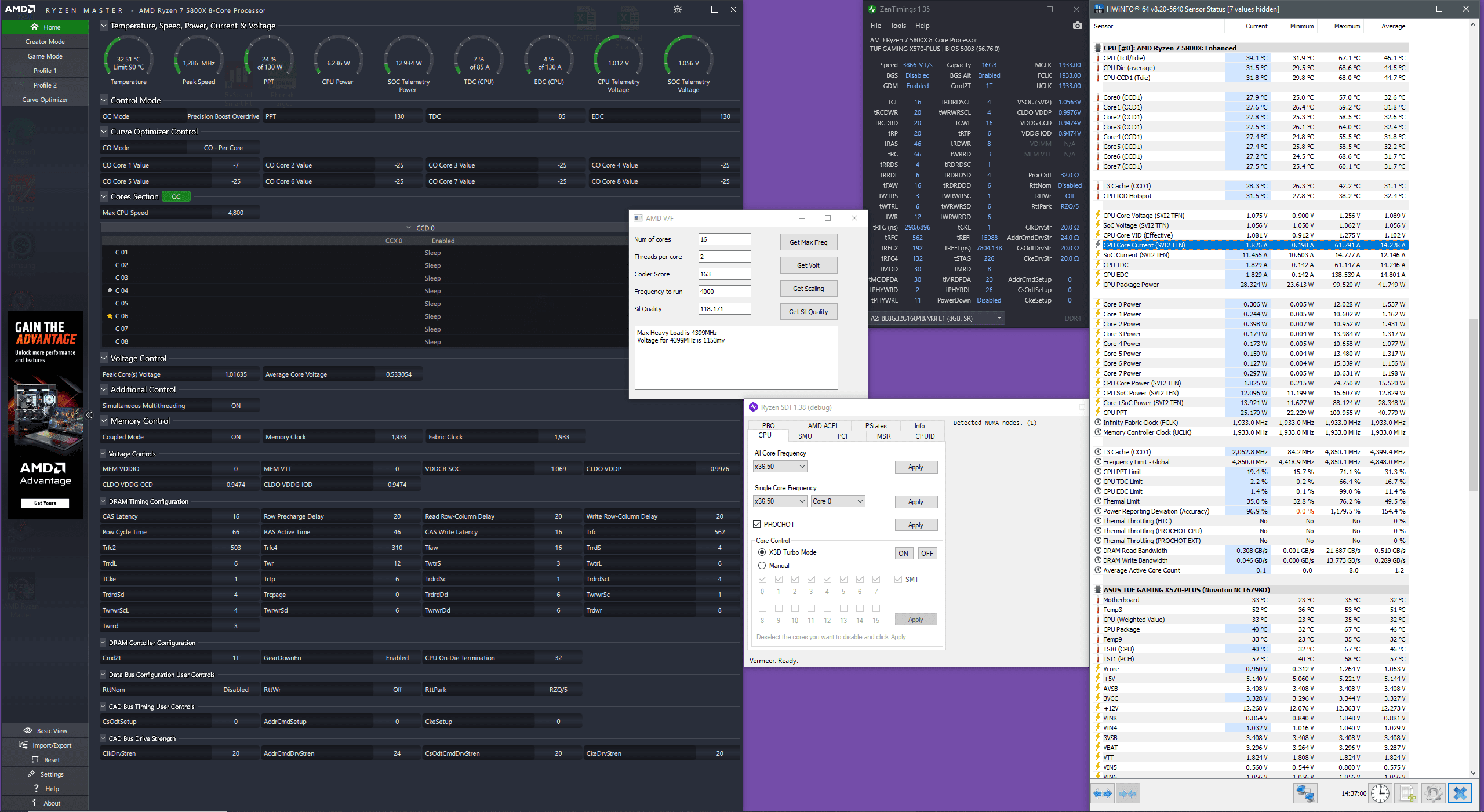Select the Manual core control radio button
The width and height of the screenshot is (1484, 812).
coord(762,566)
